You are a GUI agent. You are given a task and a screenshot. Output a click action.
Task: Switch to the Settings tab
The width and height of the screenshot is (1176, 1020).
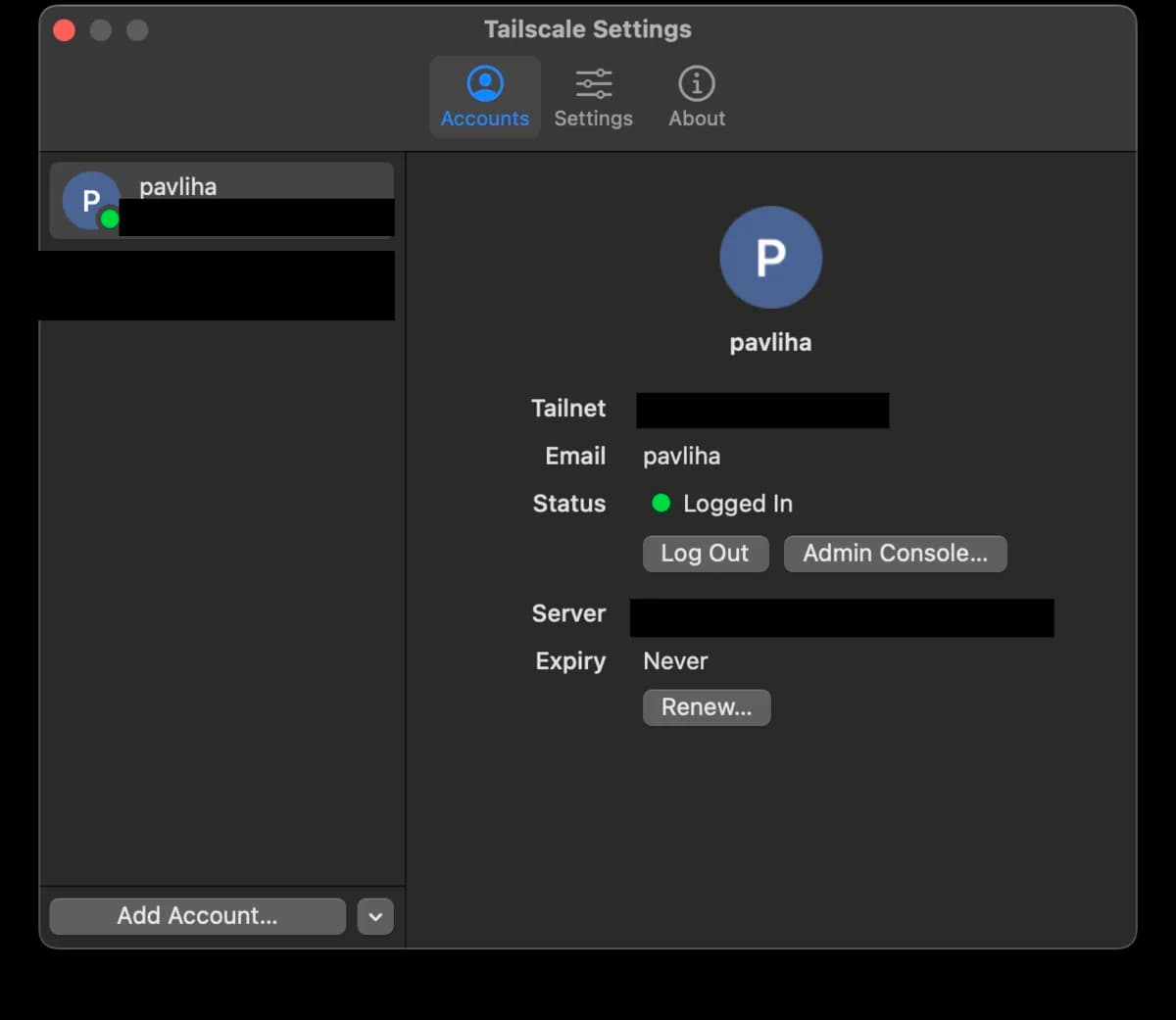593,97
